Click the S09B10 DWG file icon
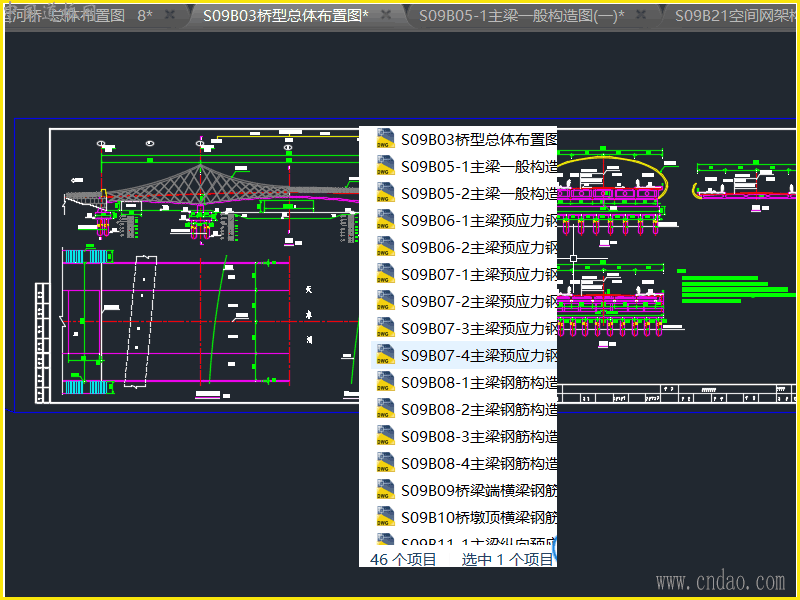 pyautogui.click(x=385, y=517)
